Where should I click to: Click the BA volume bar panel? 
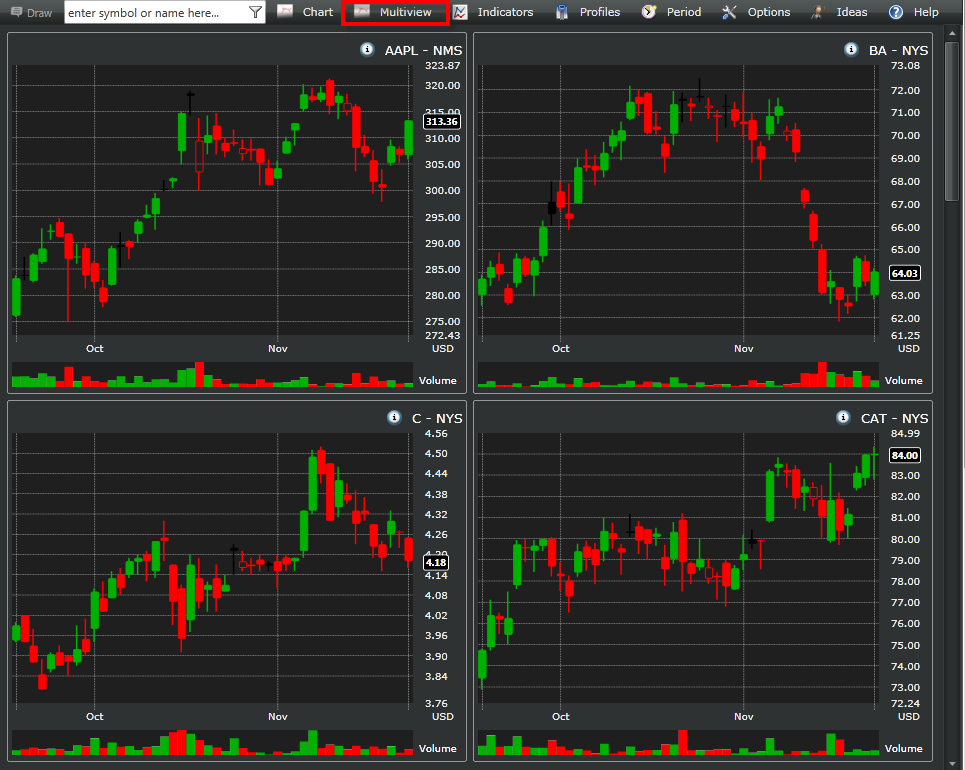click(678, 374)
